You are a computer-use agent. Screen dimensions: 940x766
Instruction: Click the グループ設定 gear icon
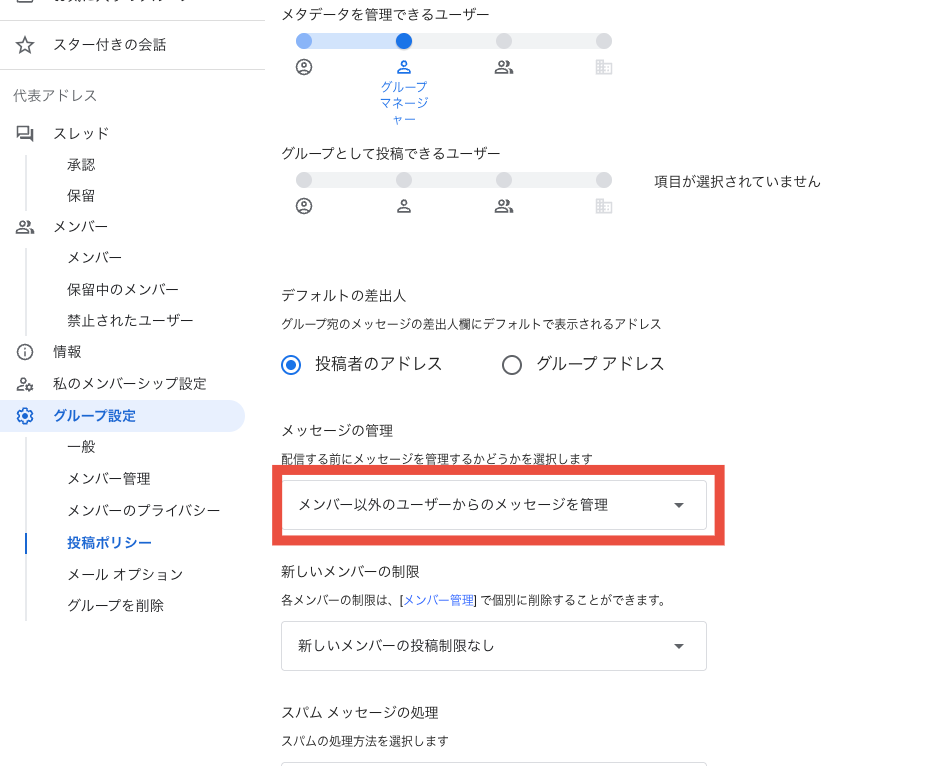[x=25, y=416]
